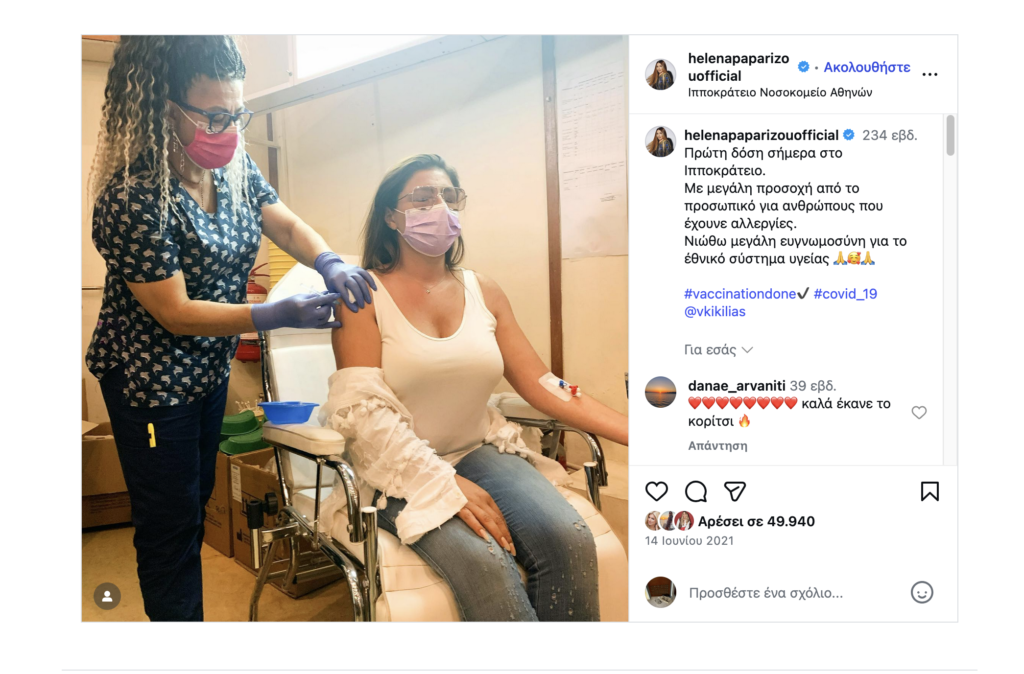1024x674 pixels.
Task: Reply to comment with 'Απάντηση'
Action: pos(718,446)
